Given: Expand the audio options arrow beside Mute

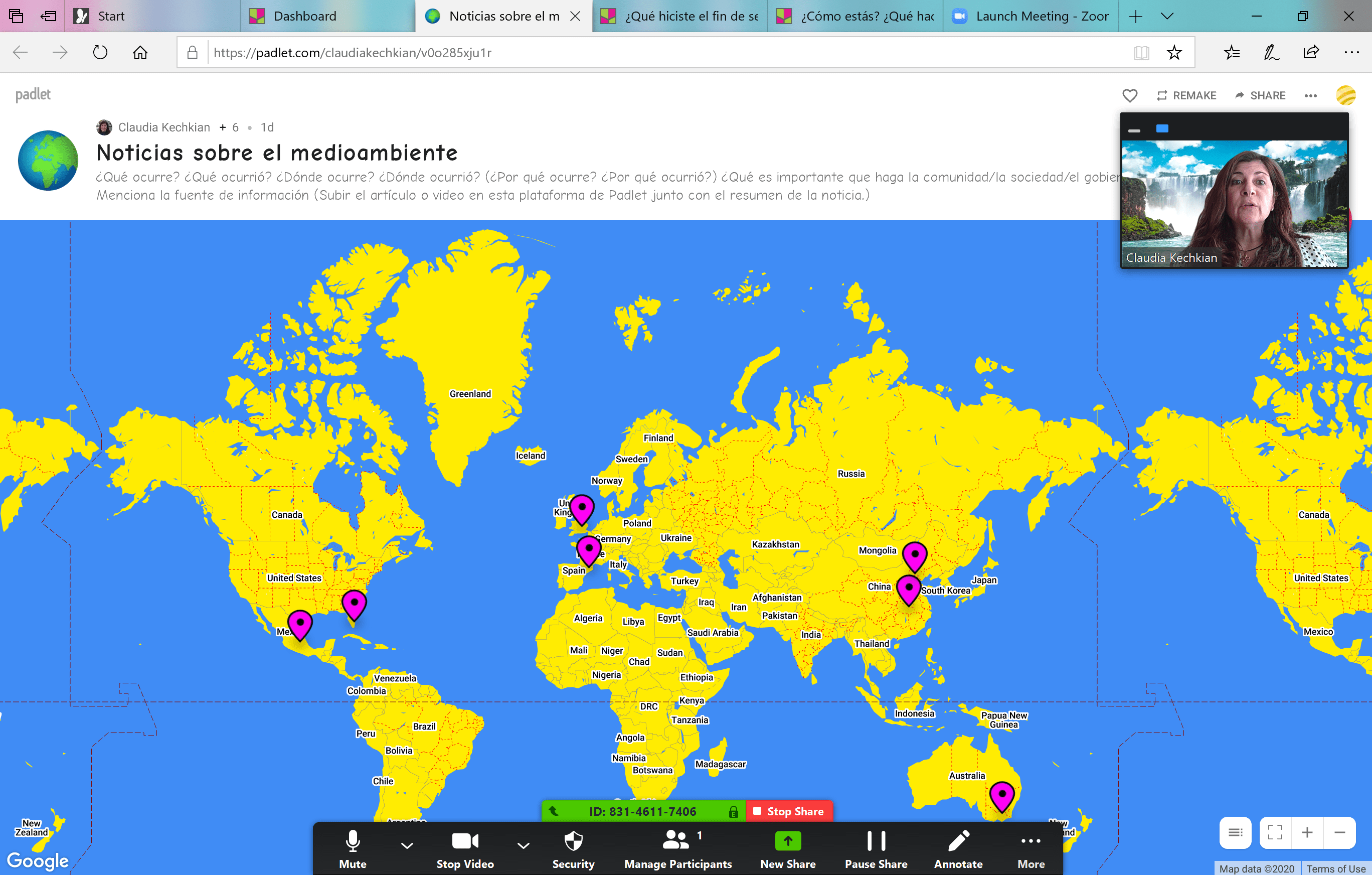Looking at the screenshot, I should pos(407,845).
